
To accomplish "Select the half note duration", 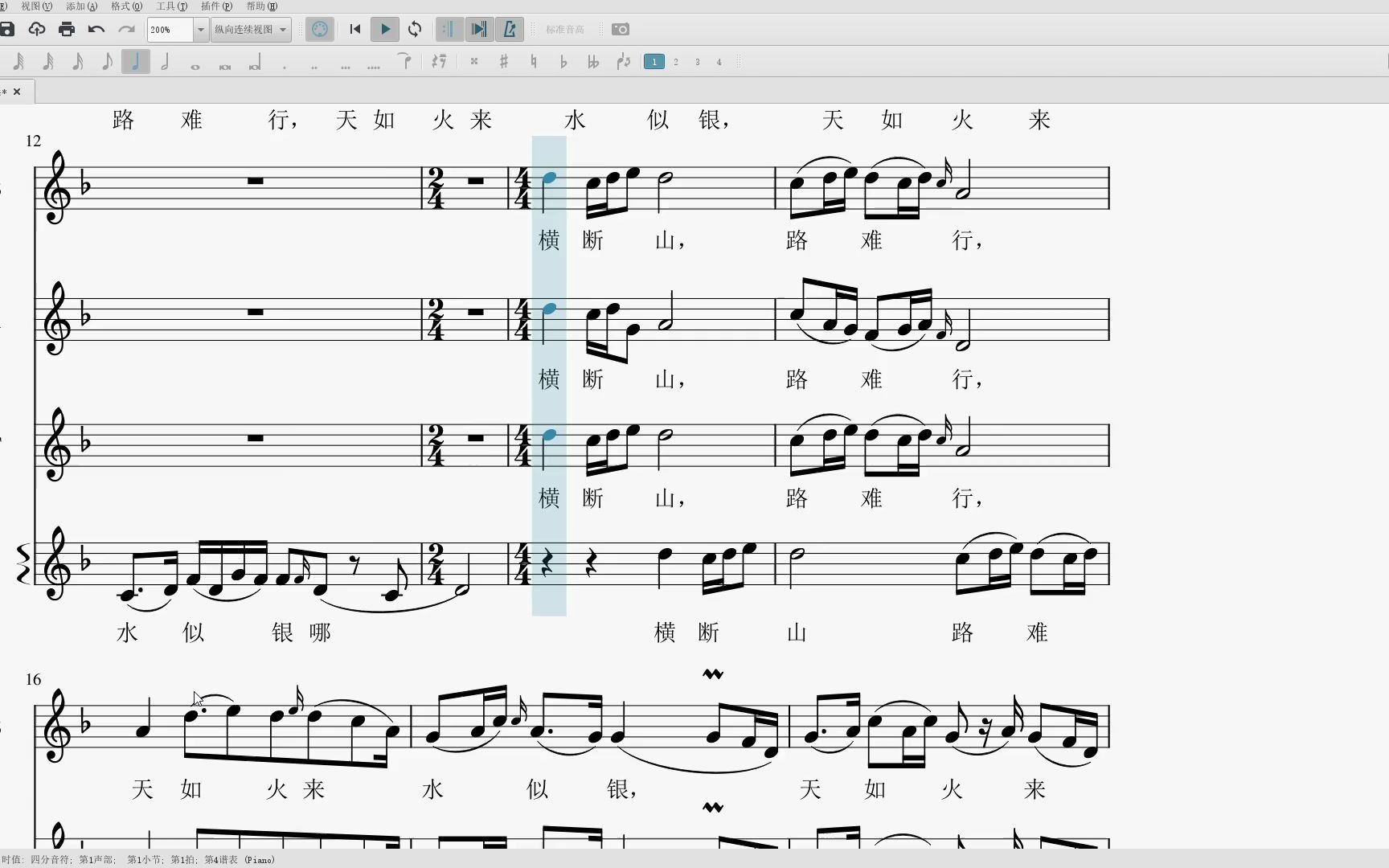I will (166, 62).
